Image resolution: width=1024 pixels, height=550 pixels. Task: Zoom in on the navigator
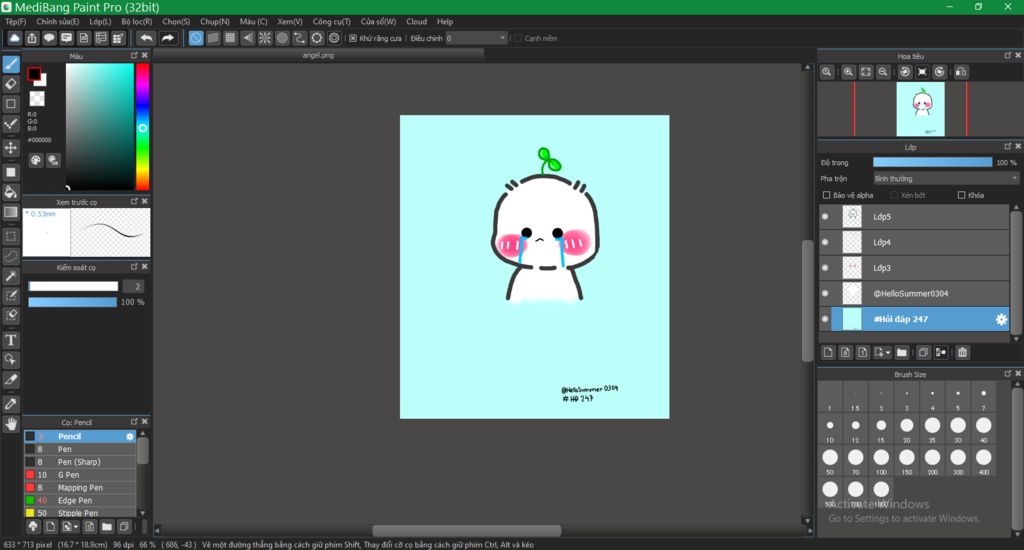pos(848,72)
